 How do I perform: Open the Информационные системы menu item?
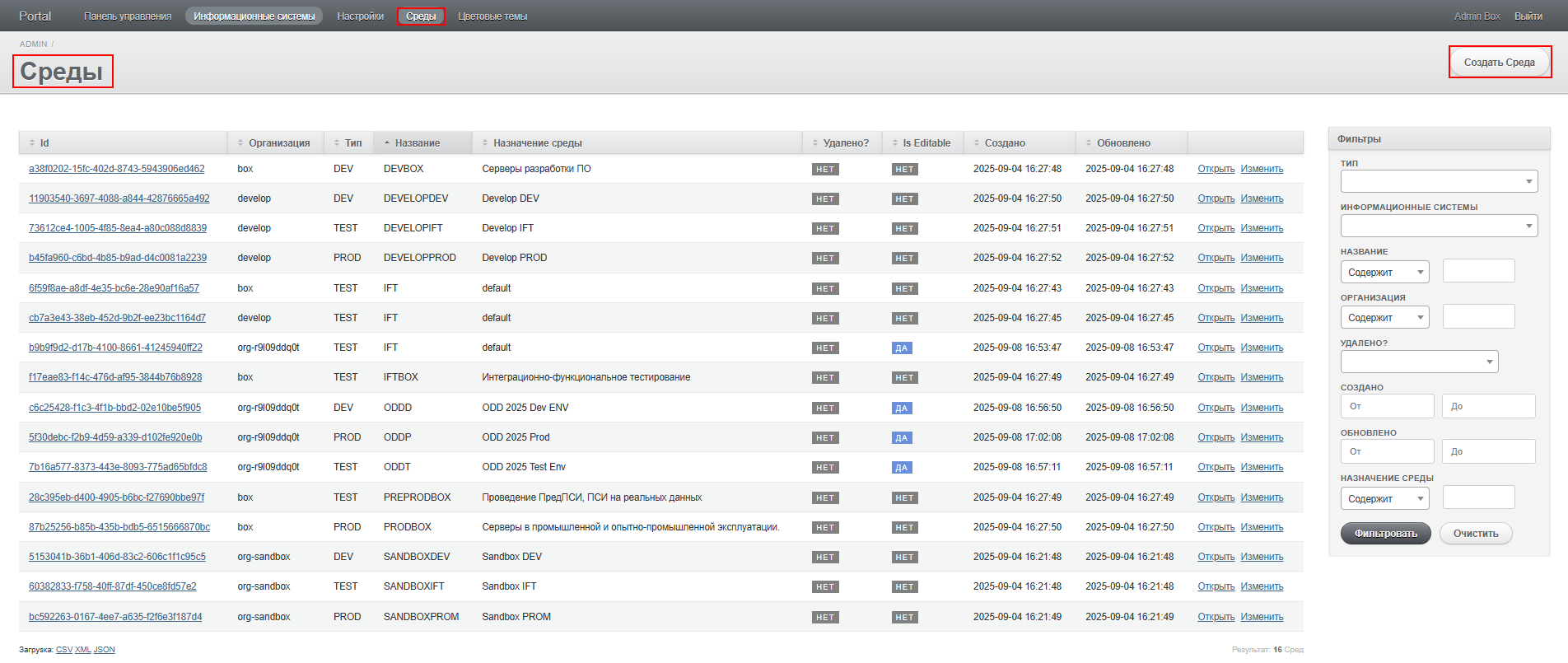click(254, 16)
